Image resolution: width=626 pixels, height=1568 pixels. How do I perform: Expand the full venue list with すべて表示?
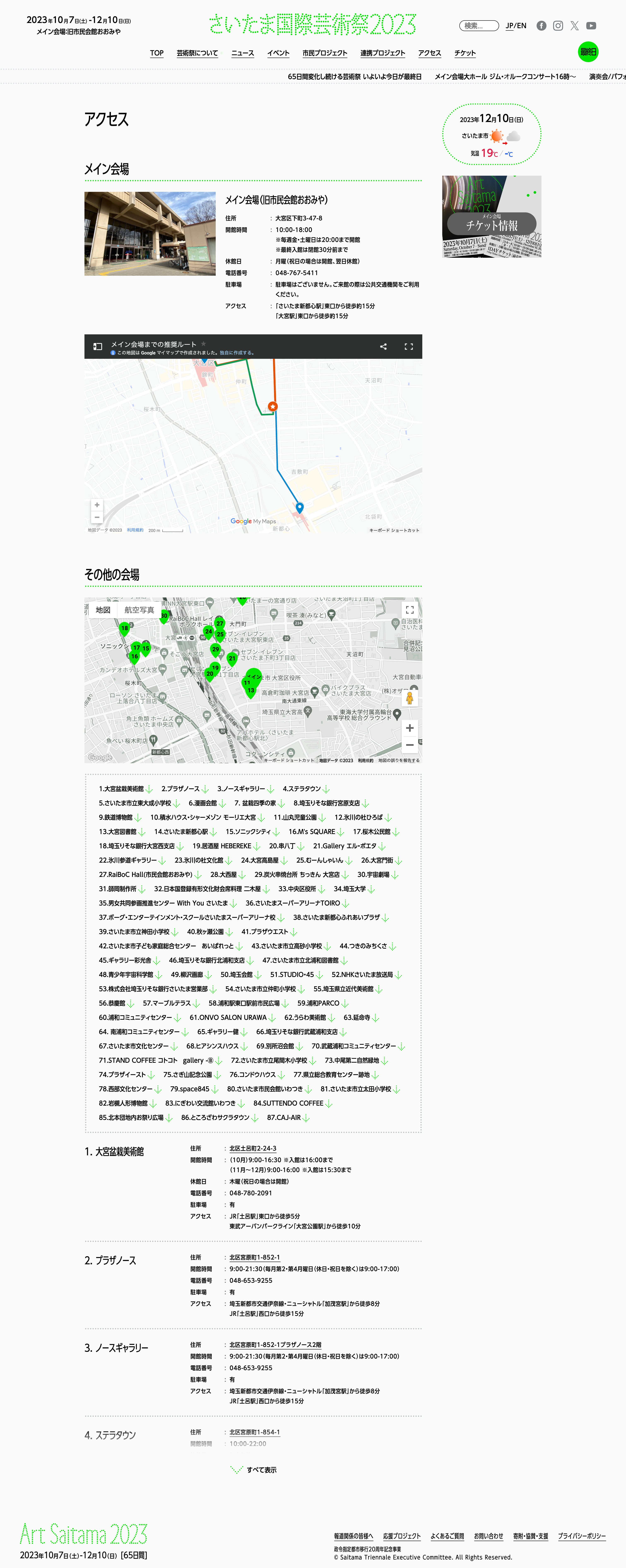(x=254, y=1470)
